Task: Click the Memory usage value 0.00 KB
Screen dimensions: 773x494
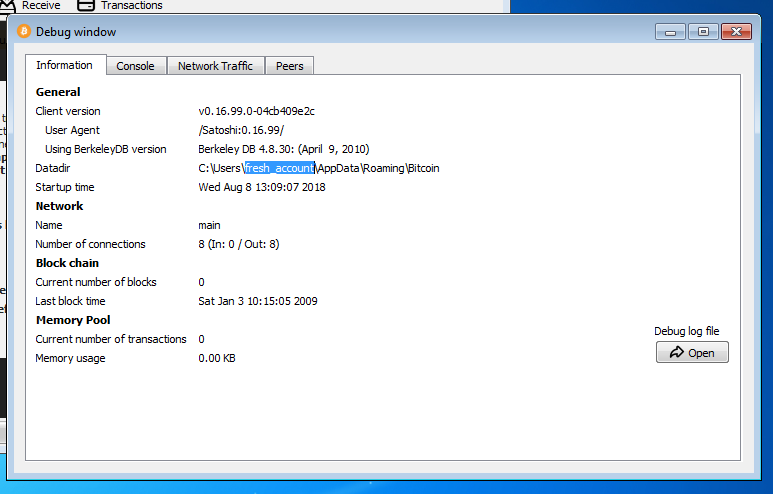Action: point(217,358)
